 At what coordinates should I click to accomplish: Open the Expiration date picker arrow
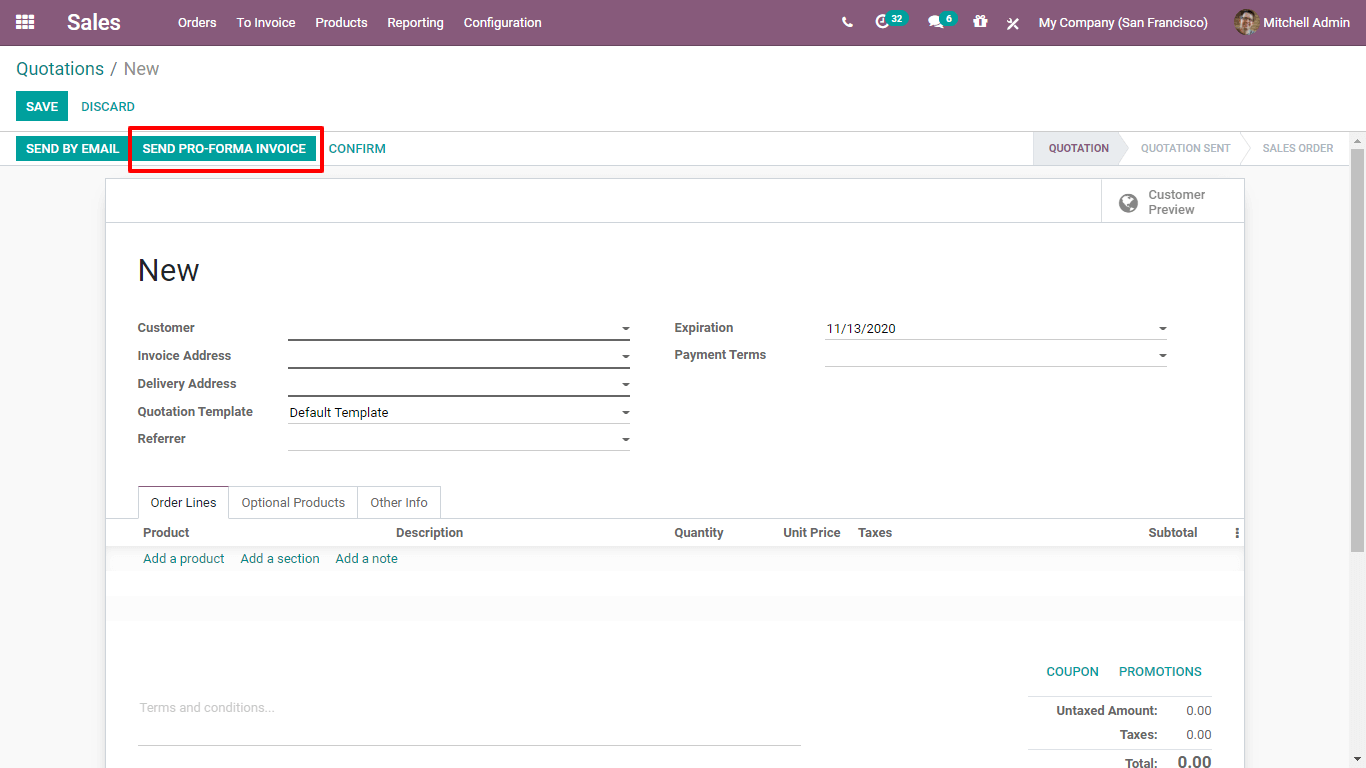point(1162,329)
